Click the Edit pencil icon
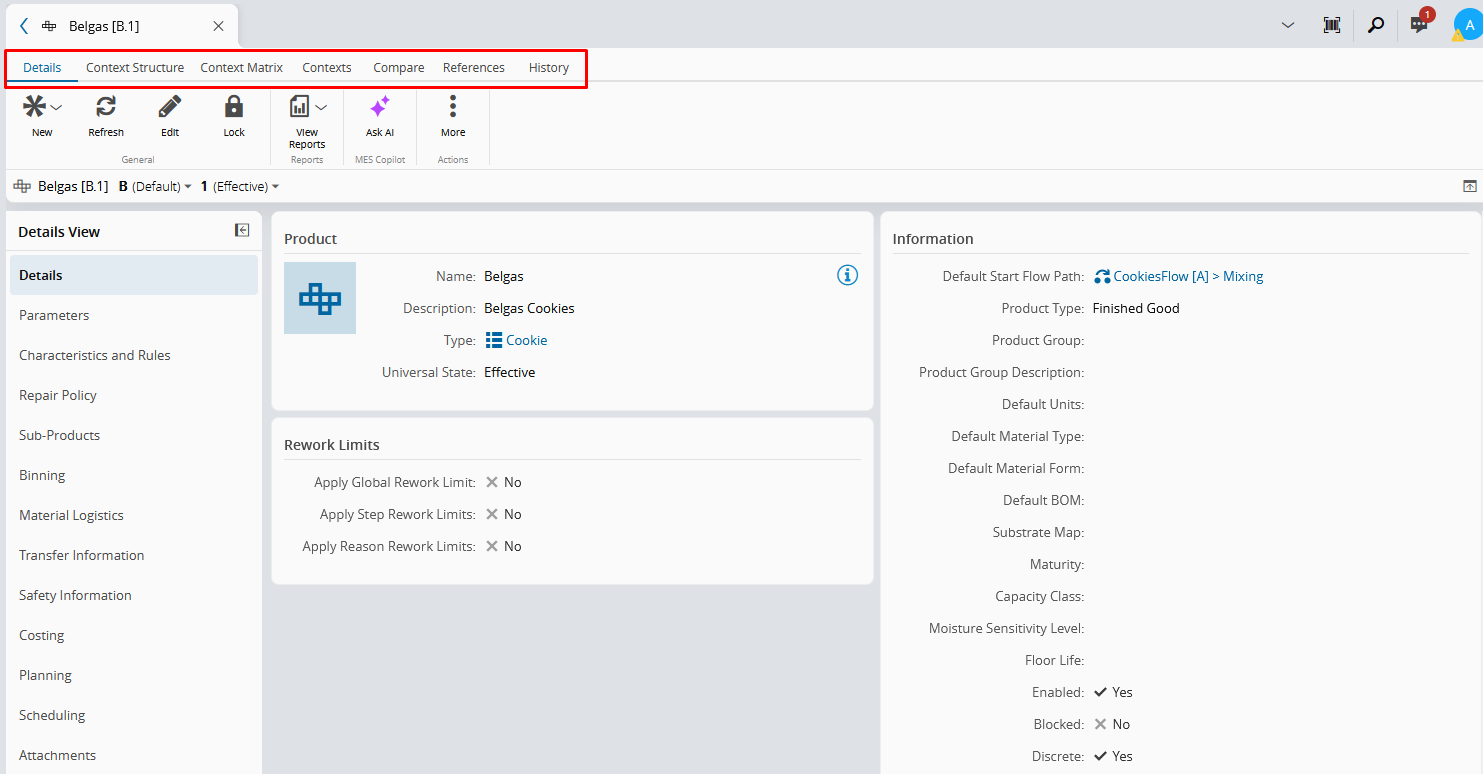 170,106
